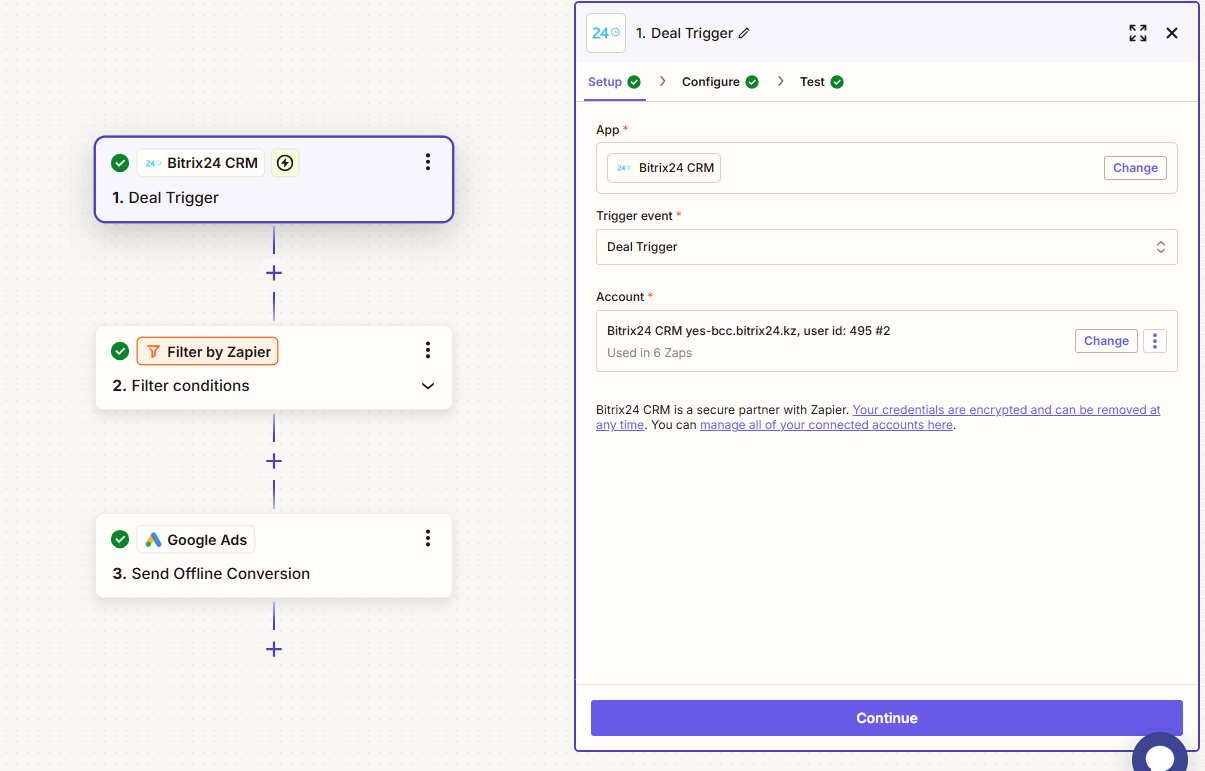This screenshot has width=1205, height=771.
Task: Open the help chat bubble
Action: (1160, 756)
